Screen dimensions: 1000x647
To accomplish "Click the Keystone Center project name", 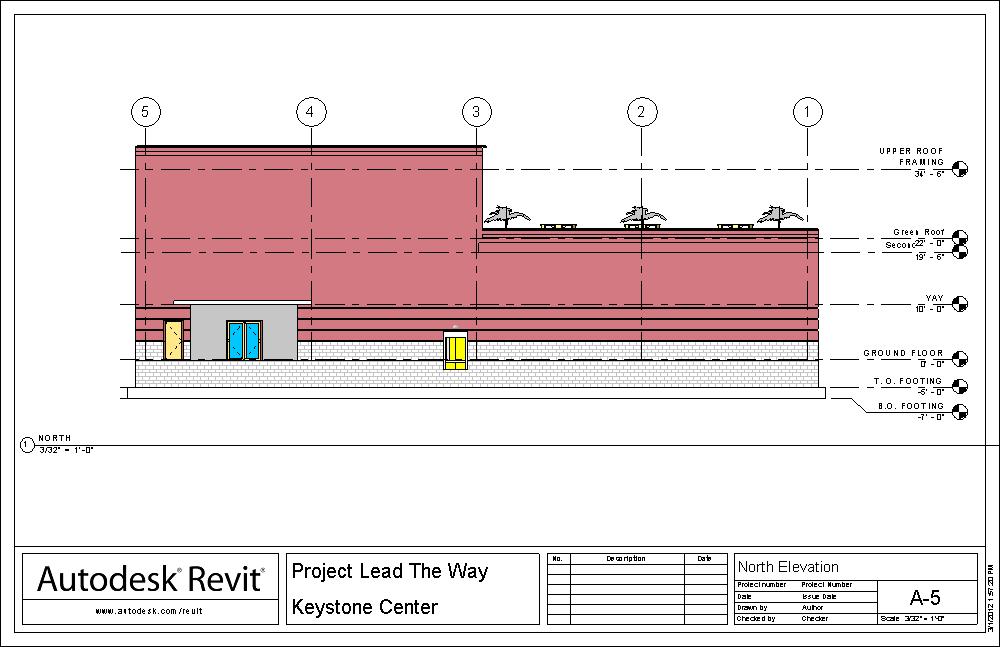I will coord(365,607).
